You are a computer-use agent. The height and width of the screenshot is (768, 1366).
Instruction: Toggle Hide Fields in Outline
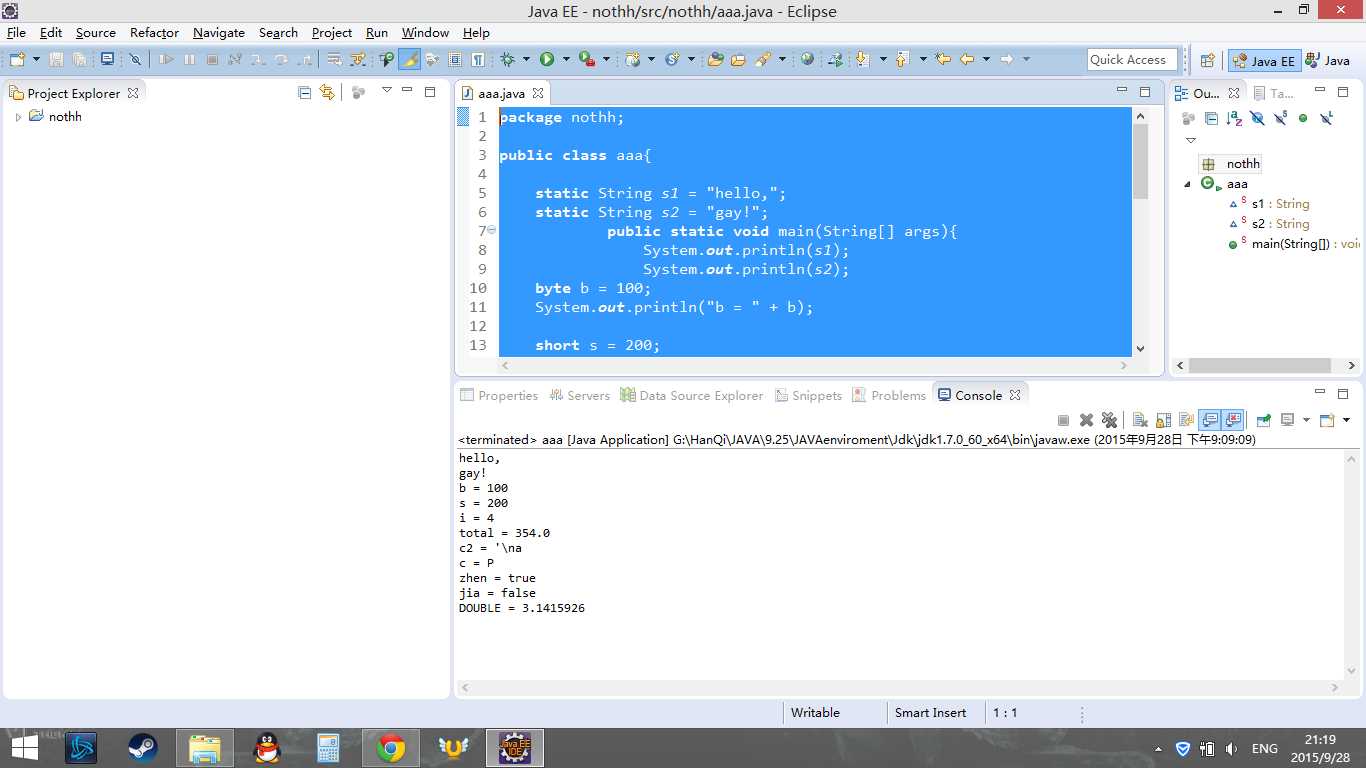(1257, 118)
